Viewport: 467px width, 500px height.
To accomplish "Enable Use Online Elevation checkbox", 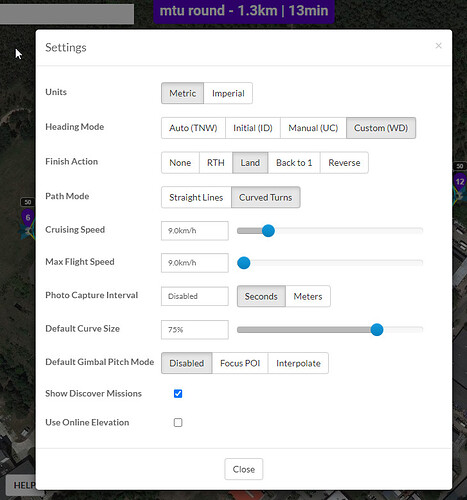I will 178,423.
